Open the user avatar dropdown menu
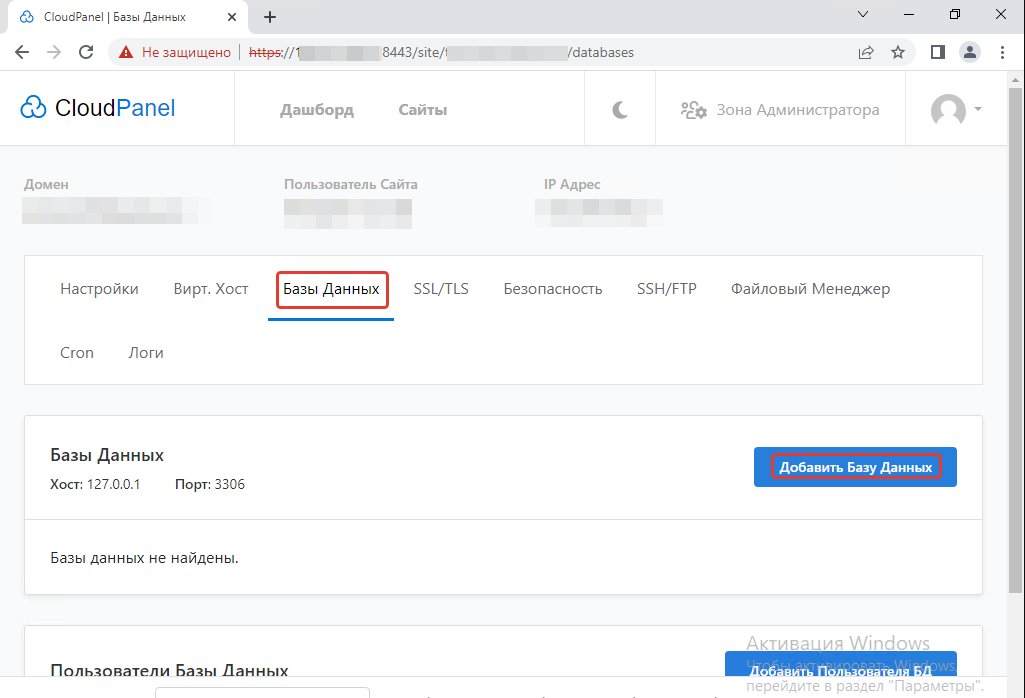Screen dimensions: 1025x698 [955, 110]
